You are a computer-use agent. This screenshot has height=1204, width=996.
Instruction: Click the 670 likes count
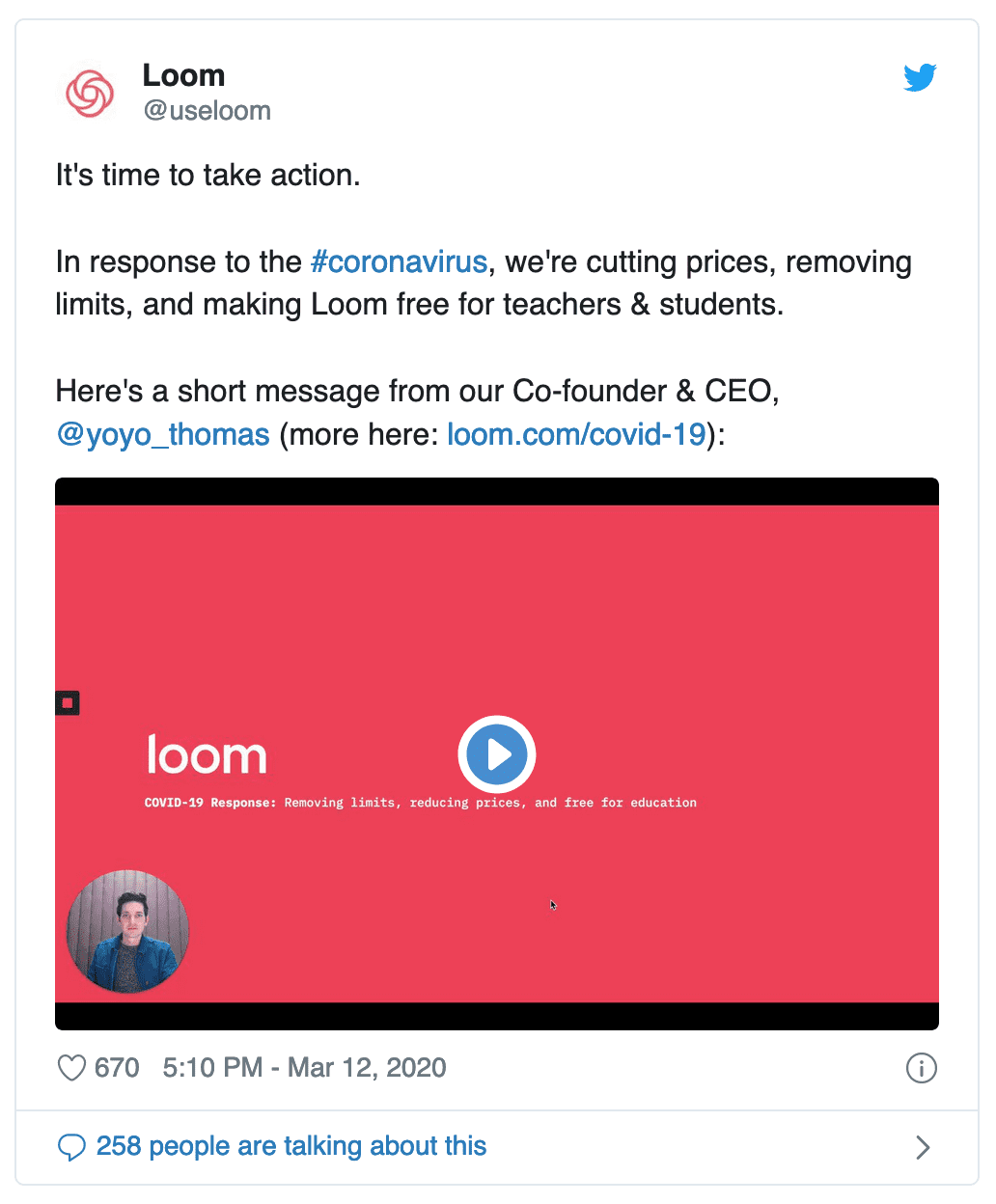pyautogui.click(x=117, y=1068)
